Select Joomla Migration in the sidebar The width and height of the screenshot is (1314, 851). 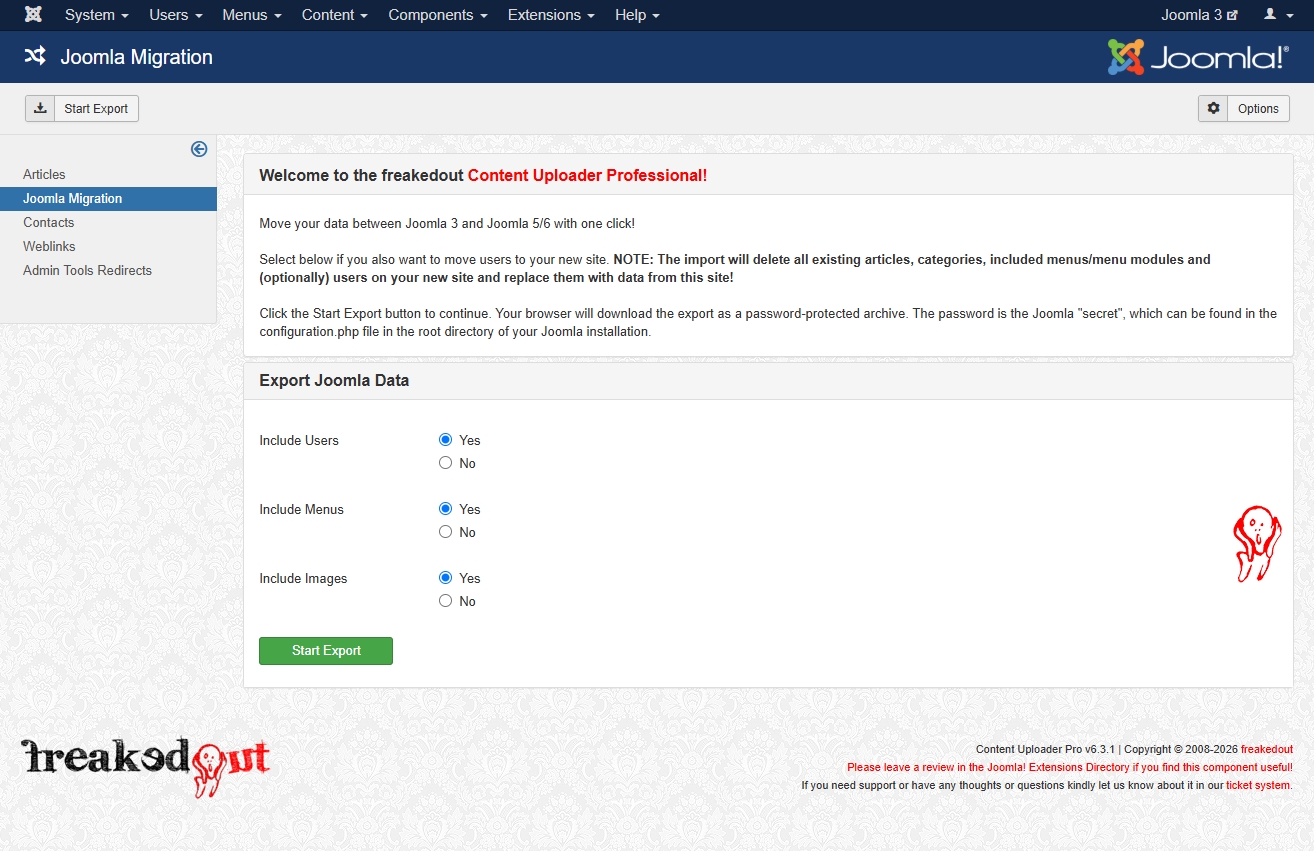coord(108,198)
